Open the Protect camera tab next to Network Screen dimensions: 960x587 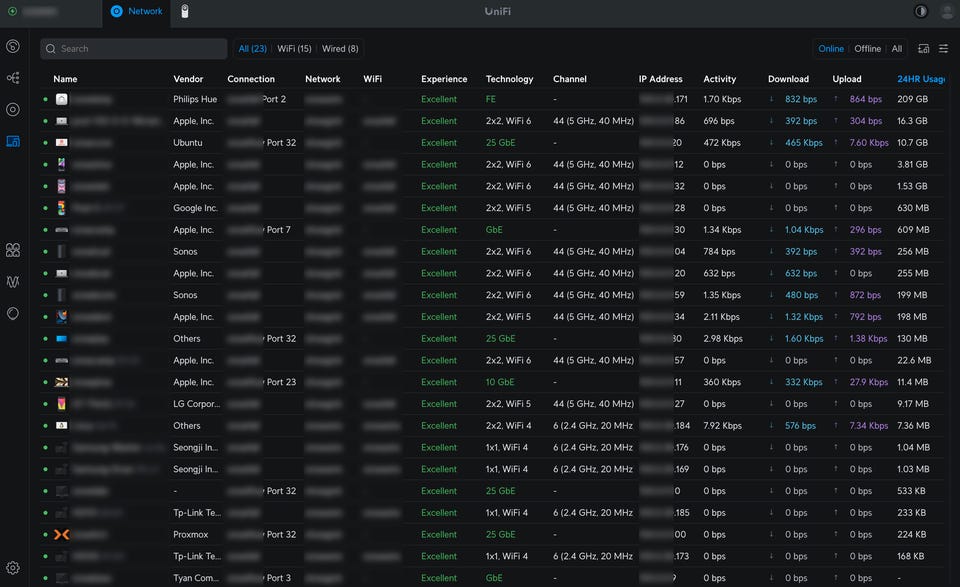pyautogui.click(x=185, y=11)
